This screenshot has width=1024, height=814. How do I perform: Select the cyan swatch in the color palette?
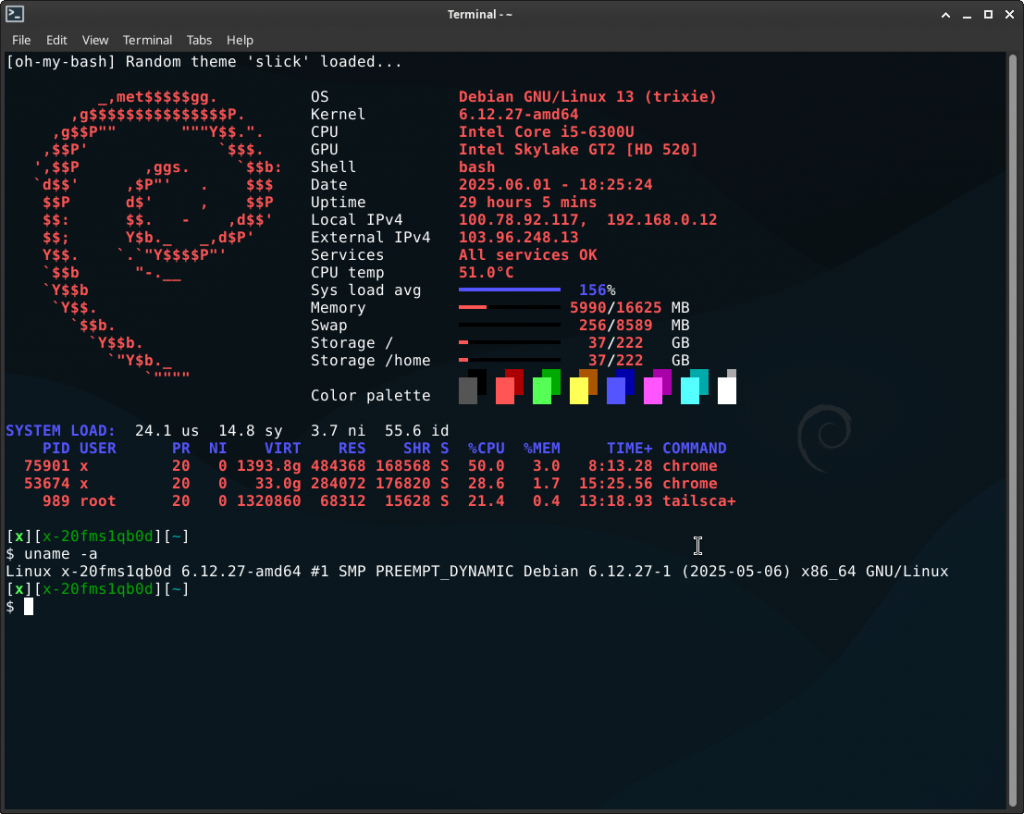click(x=693, y=387)
